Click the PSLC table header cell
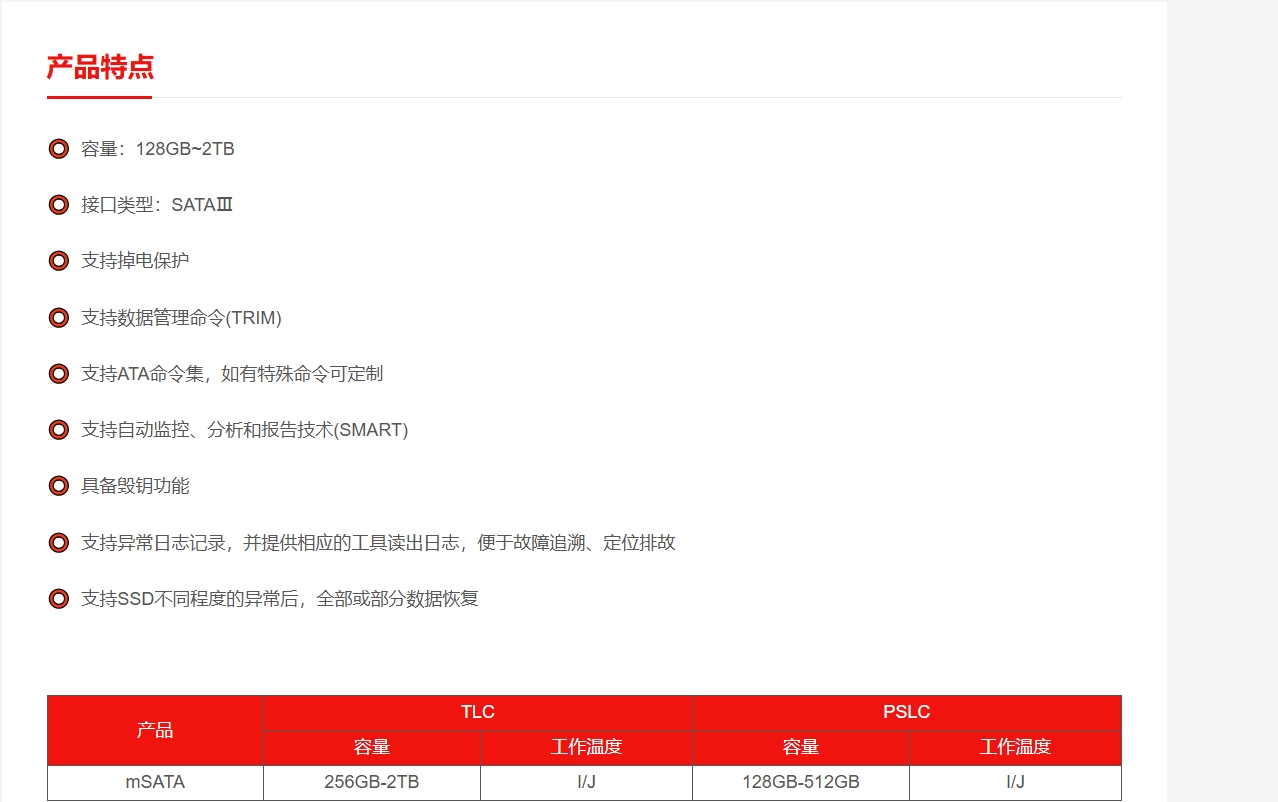This screenshot has height=802, width=1278. (907, 713)
